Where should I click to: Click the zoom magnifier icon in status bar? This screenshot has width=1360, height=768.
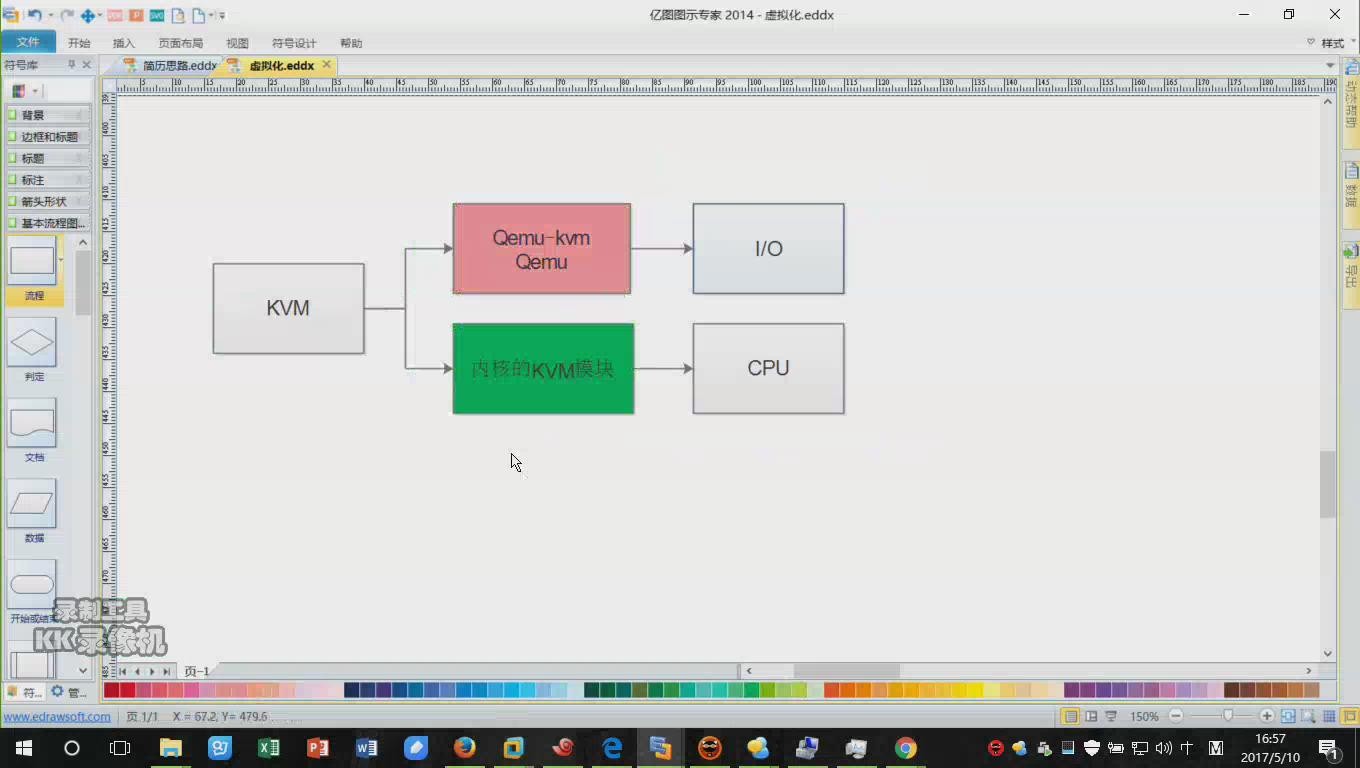pos(1308,716)
